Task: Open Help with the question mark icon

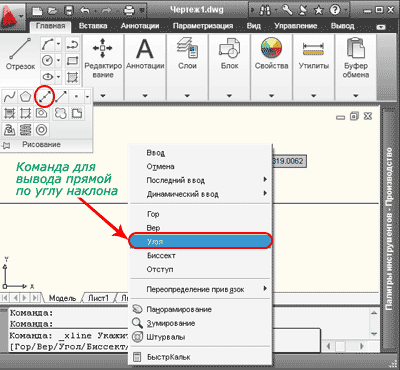Action: (335, 10)
